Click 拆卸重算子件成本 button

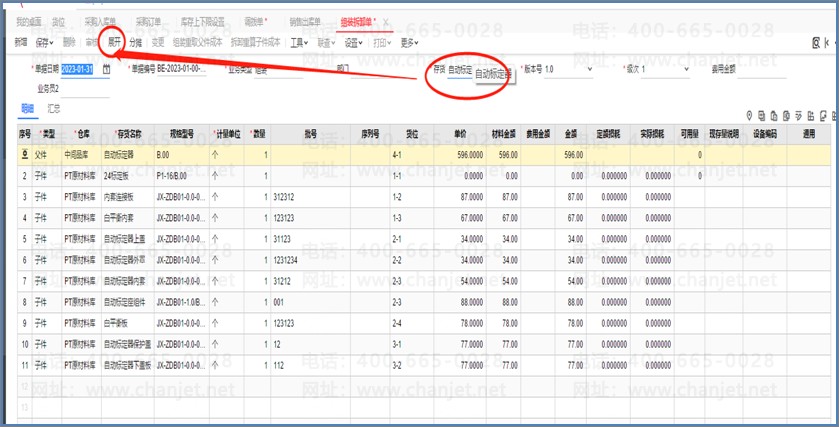coord(255,42)
